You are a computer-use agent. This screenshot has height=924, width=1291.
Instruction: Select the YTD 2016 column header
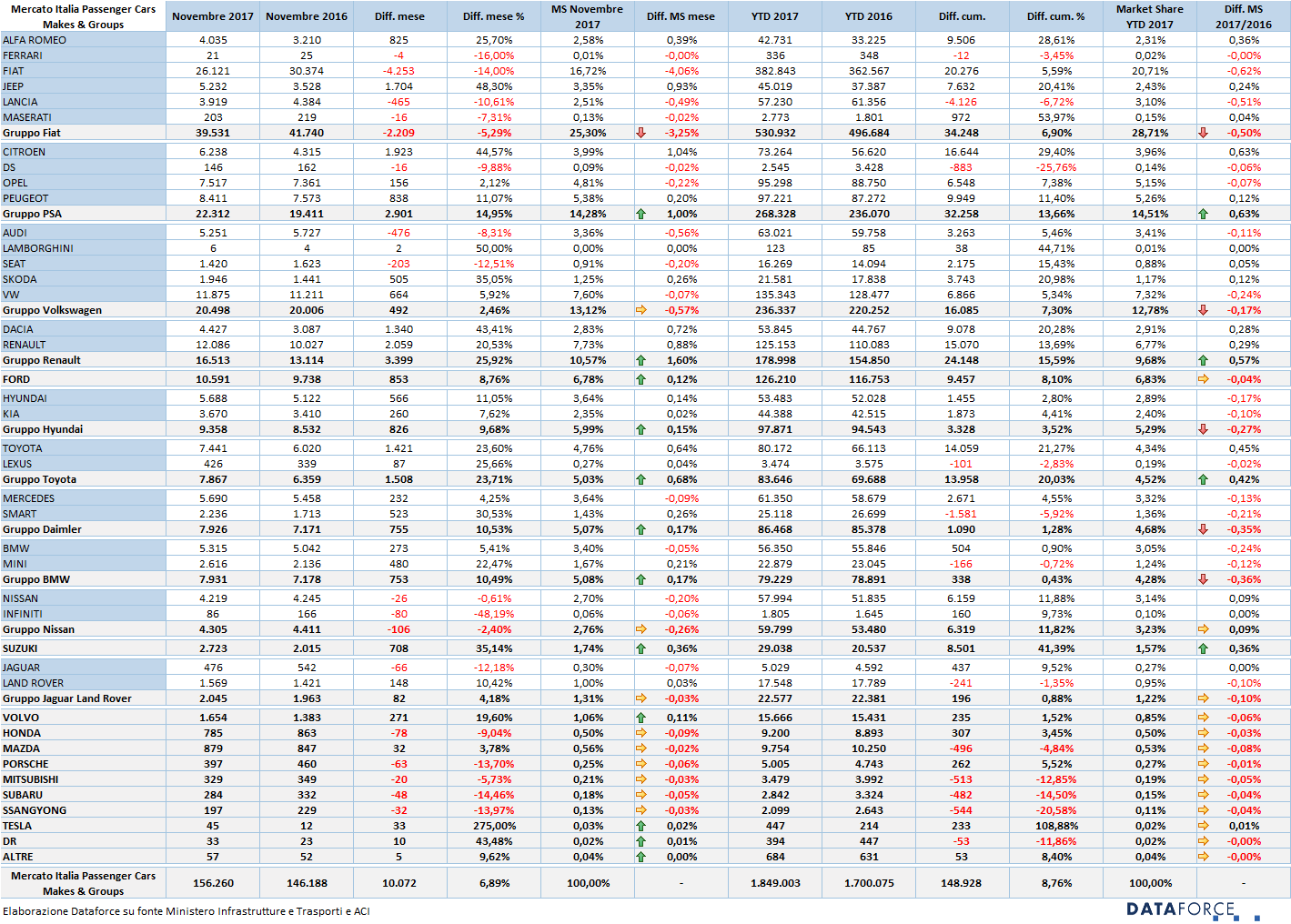(x=869, y=16)
